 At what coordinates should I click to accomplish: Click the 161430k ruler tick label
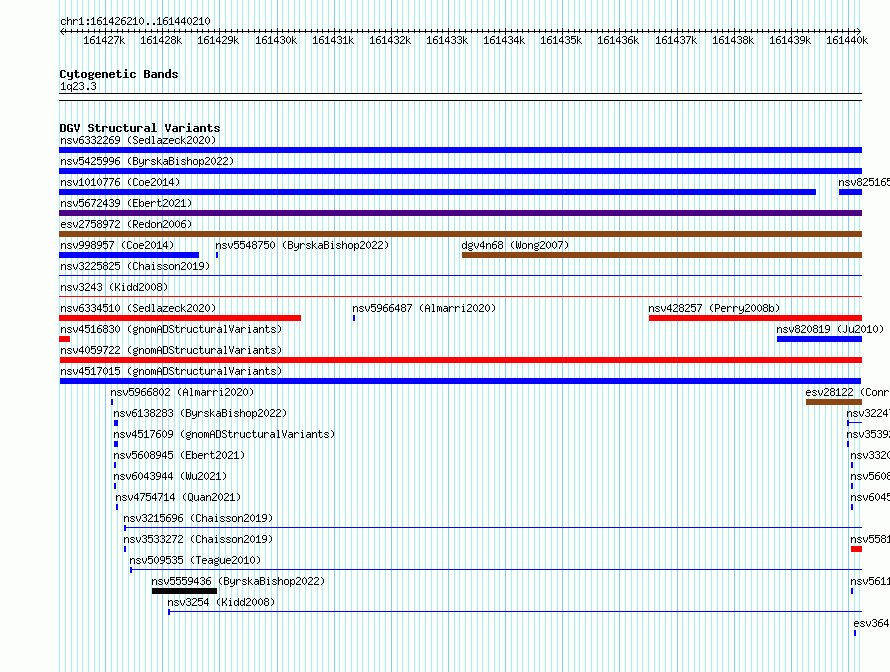tap(276, 40)
